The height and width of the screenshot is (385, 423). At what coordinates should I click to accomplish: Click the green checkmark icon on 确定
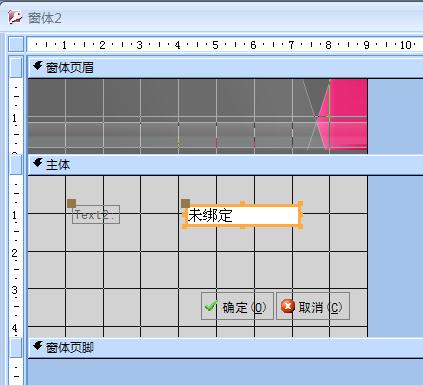coord(211,306)
